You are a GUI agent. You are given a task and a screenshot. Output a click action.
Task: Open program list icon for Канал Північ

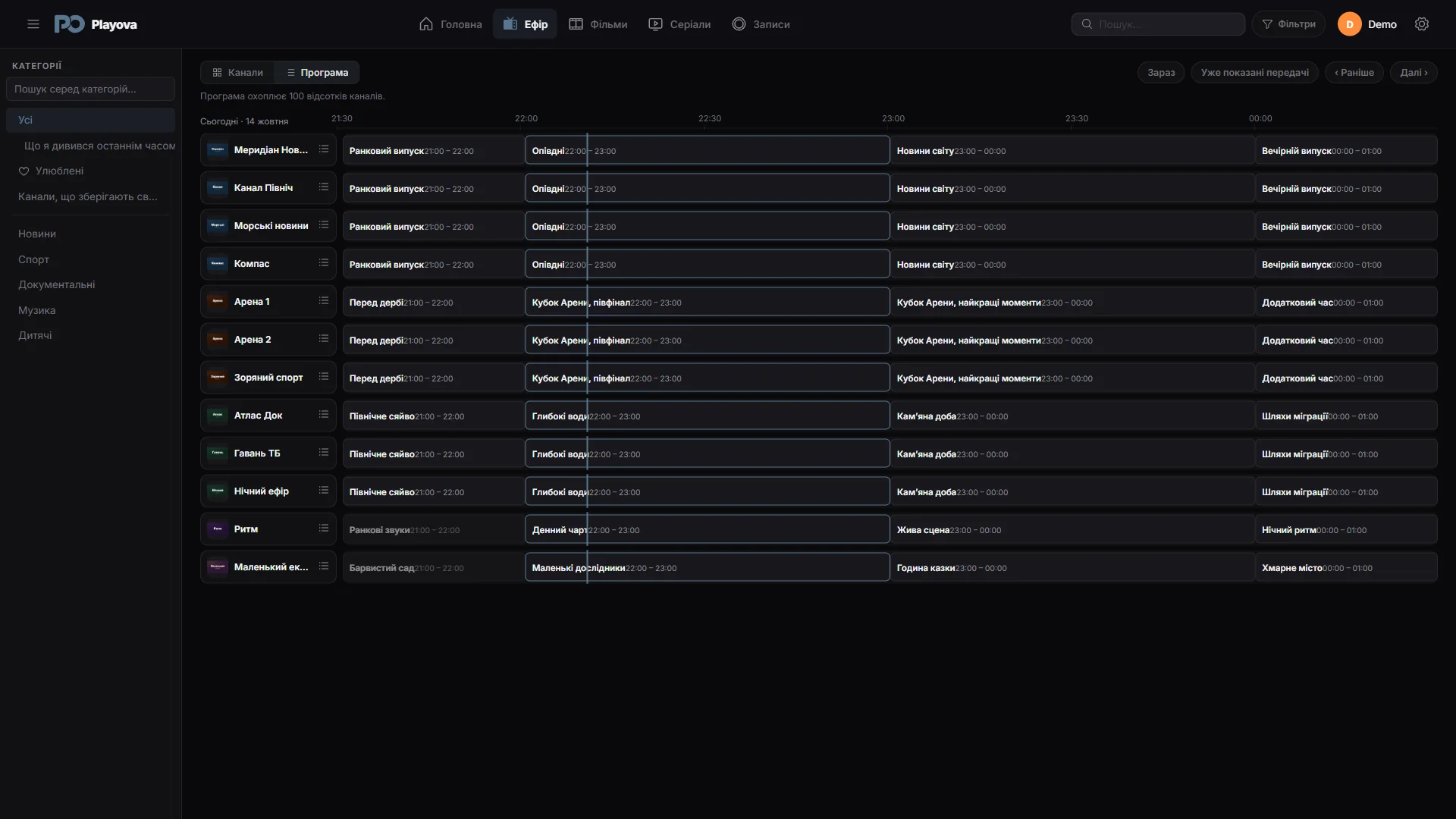pos(324,187)
